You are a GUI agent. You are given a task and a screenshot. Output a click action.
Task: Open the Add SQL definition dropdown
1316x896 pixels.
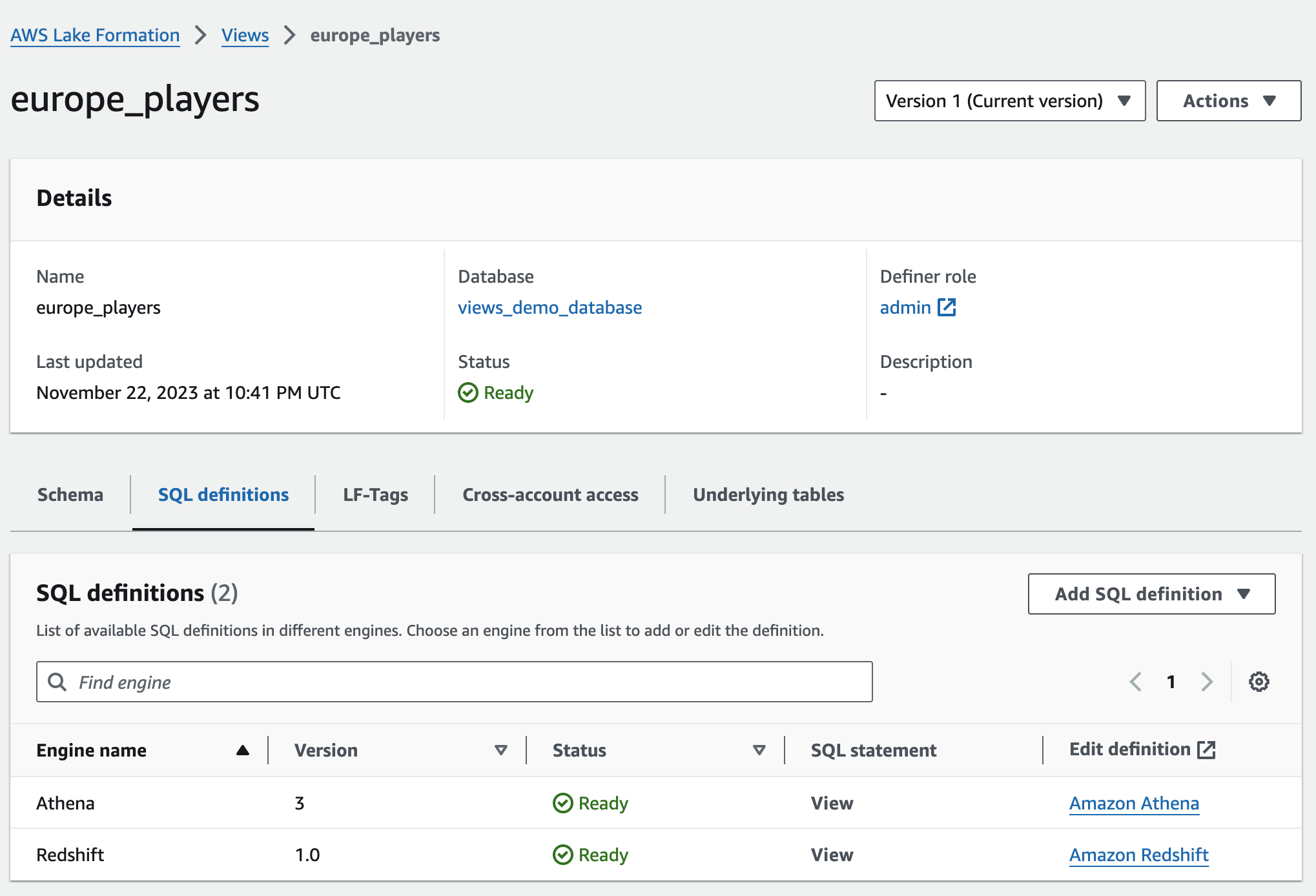click(1151, 594)
